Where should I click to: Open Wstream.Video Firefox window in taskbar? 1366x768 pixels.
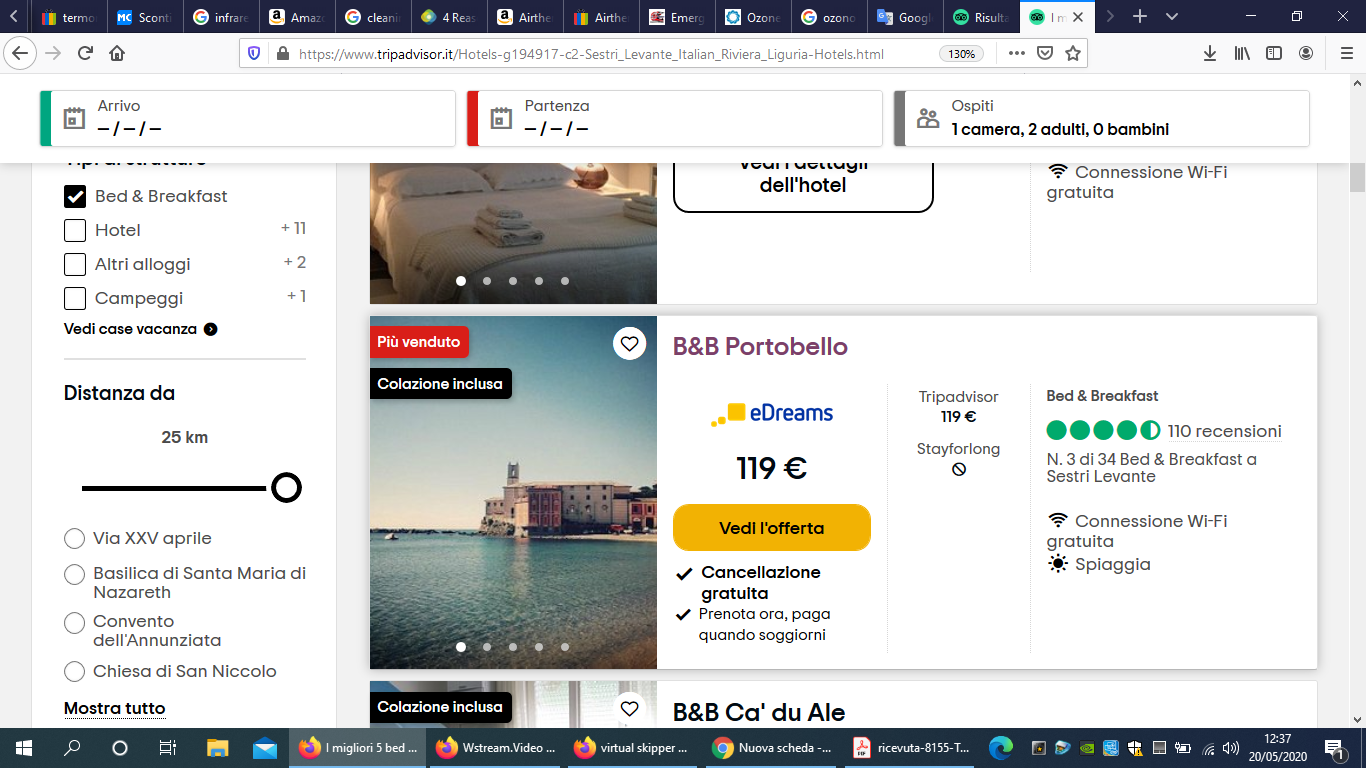pyautogui.click(x=496, y=747)
